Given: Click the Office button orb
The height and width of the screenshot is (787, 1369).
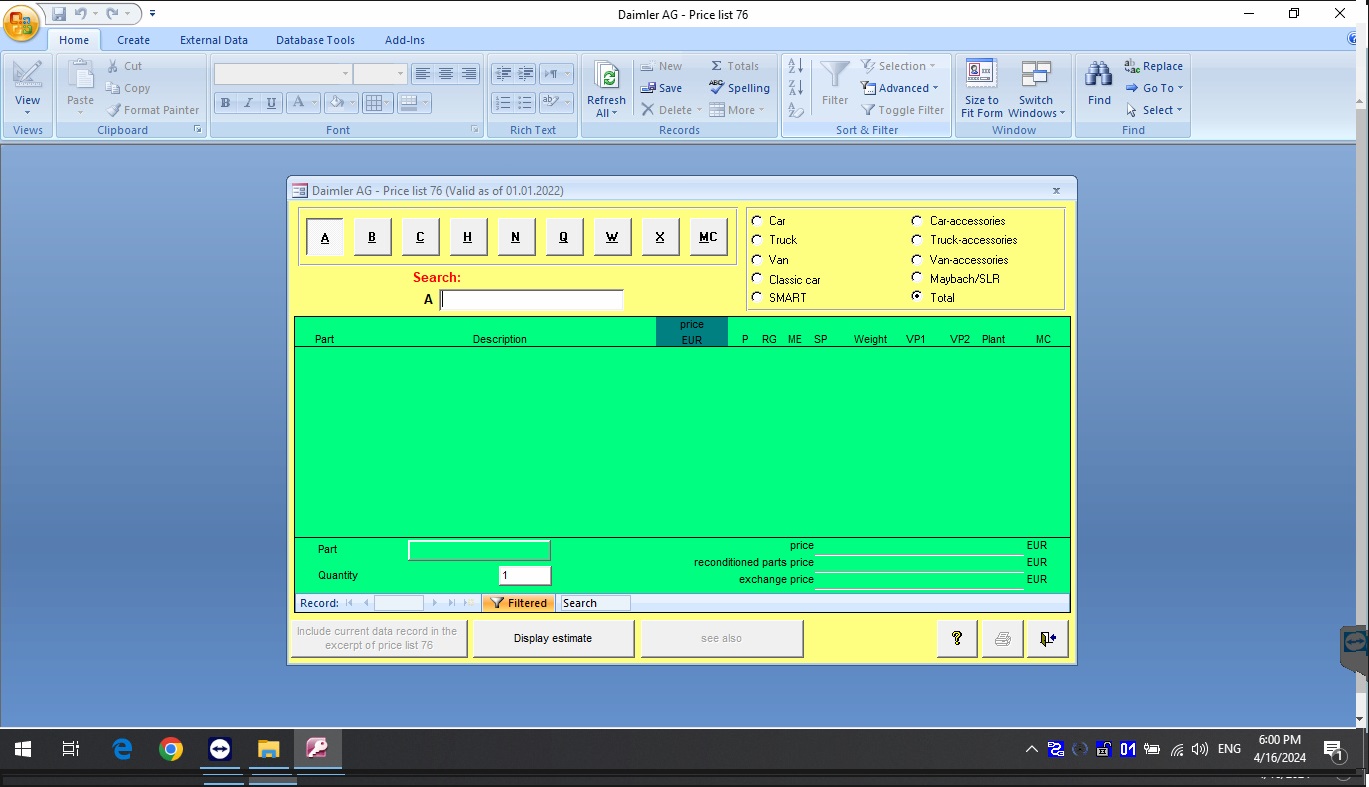Looking at the screenshot, I should (x=22, y=22).
